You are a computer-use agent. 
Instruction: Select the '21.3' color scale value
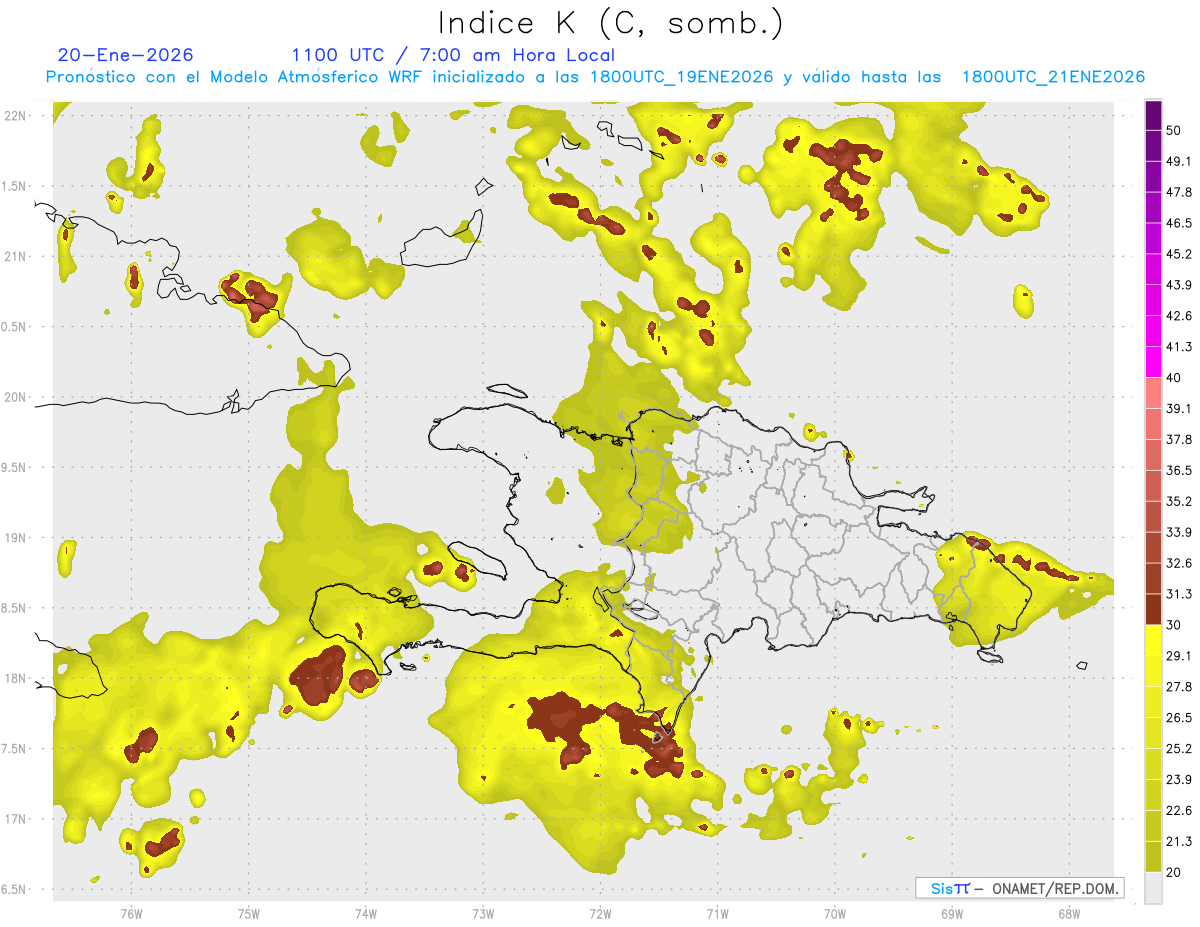1179,842
